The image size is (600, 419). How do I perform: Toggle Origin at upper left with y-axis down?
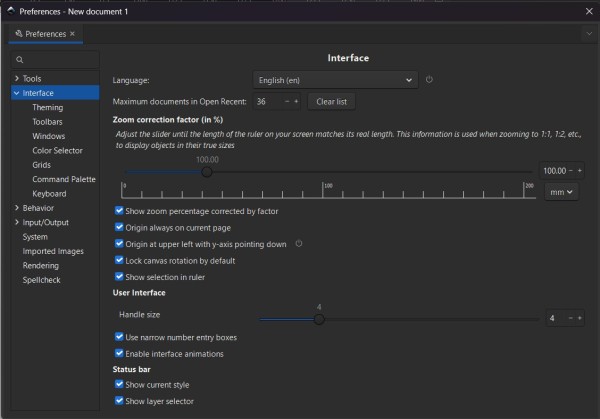[119, 244]
